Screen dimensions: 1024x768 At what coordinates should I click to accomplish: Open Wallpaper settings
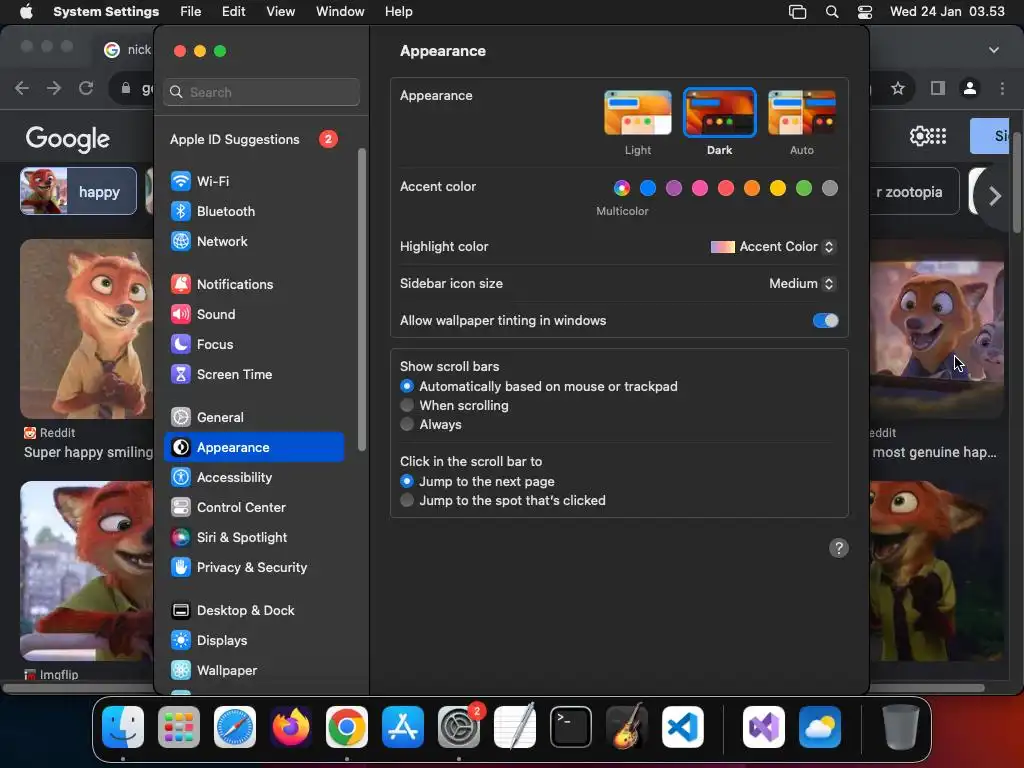point(254,671)
